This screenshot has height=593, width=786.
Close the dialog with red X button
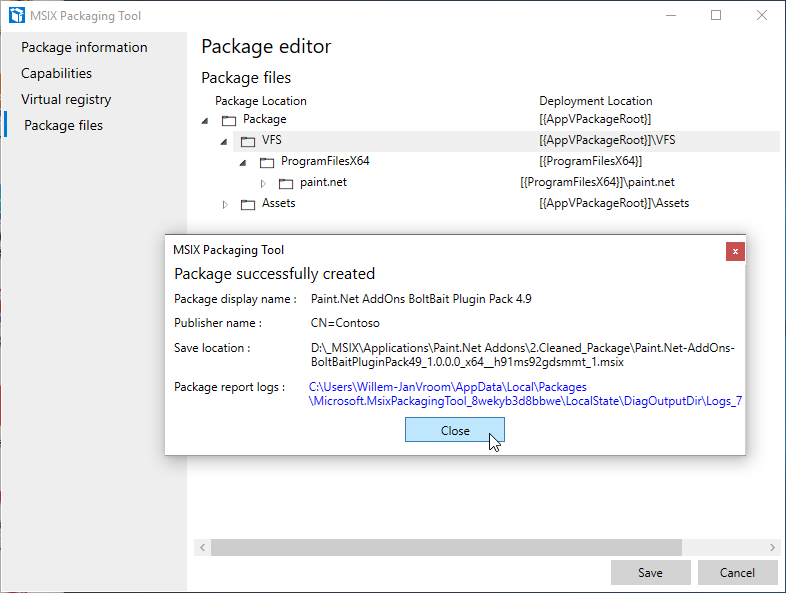coord(735,251)
